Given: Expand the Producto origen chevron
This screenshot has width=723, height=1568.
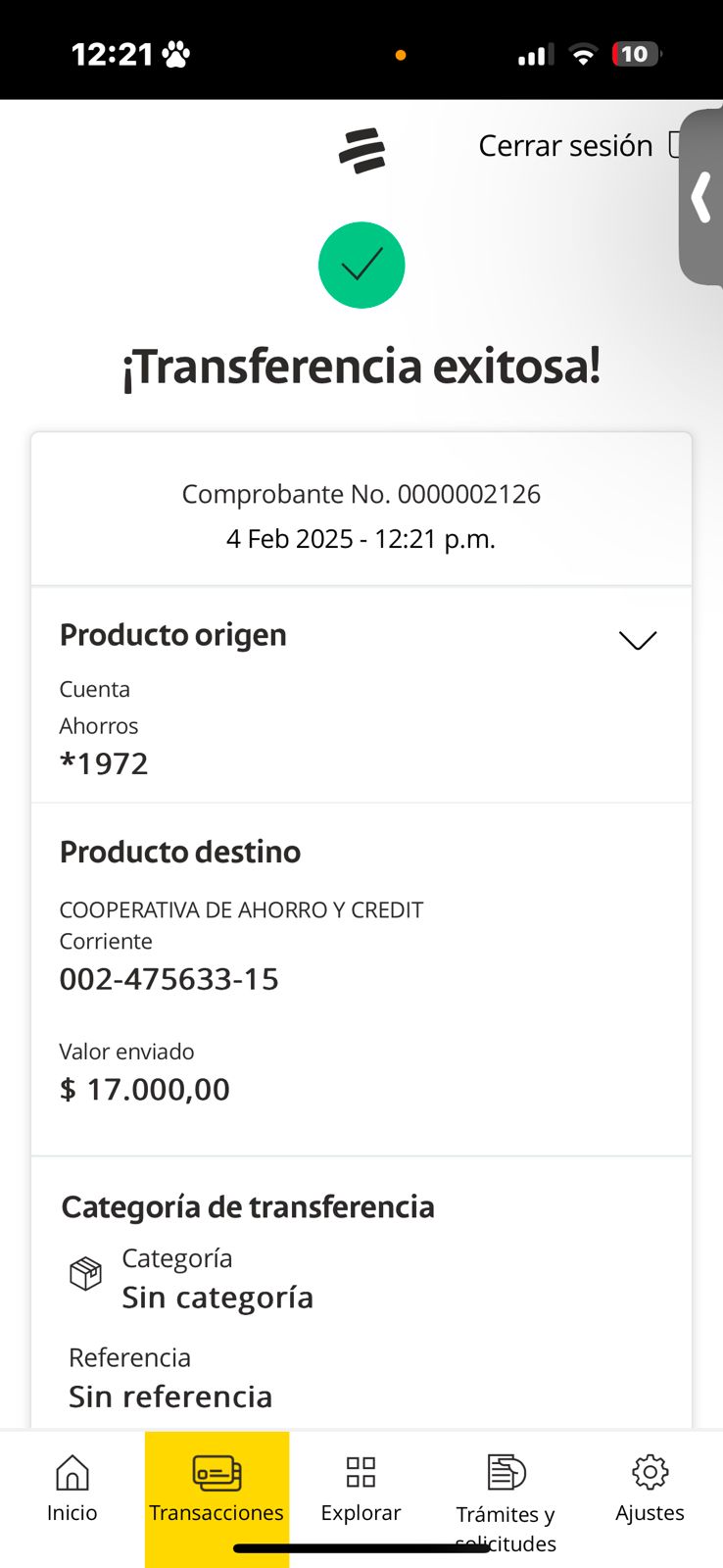Looking at the screenshot, I should coord(638,640).
